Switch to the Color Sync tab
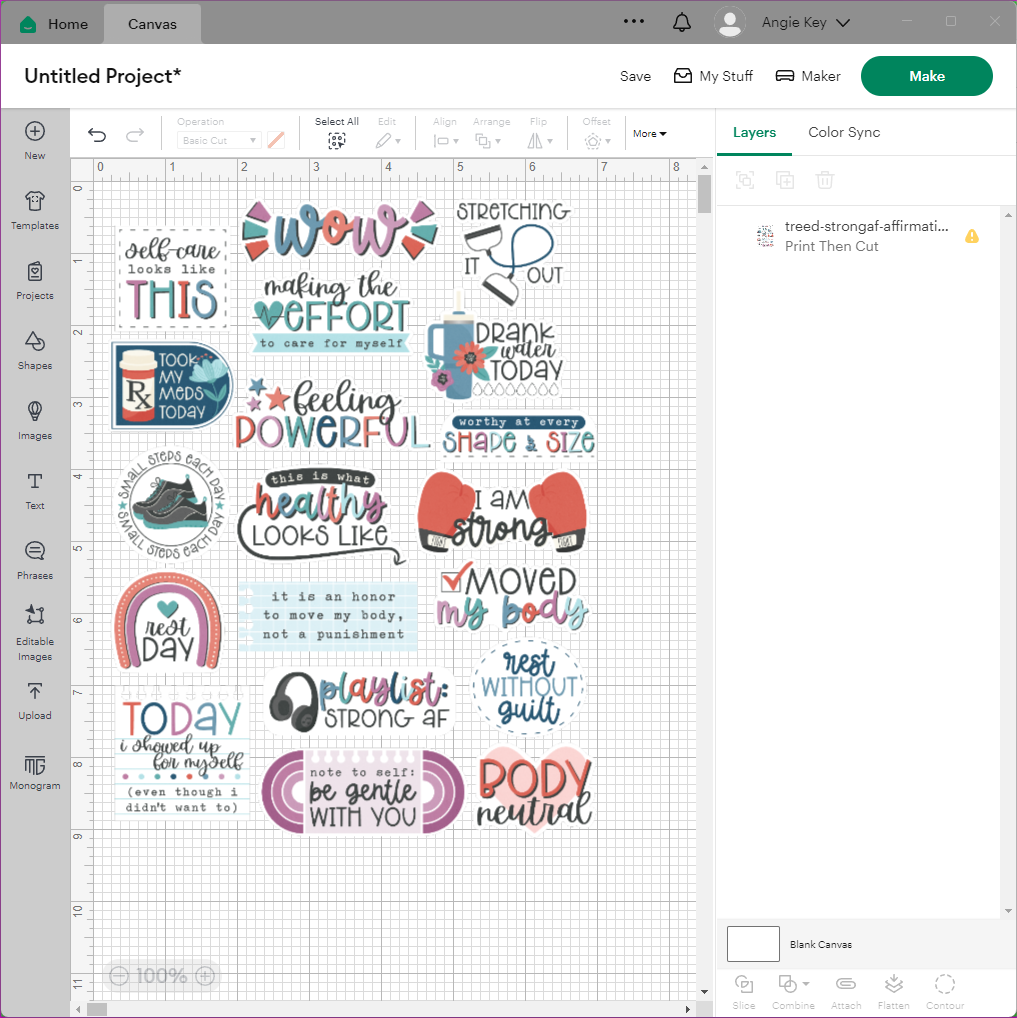Screen dimensions: 1017x1018 click(x=843, y=132)
